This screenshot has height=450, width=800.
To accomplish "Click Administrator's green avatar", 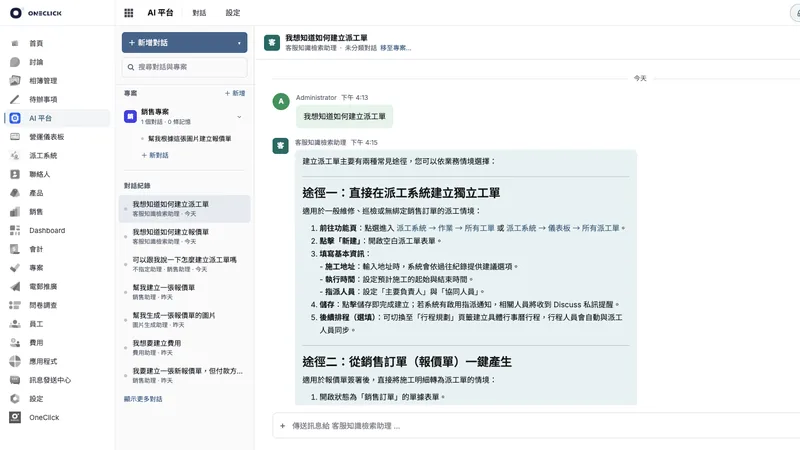I will [281, 102].
